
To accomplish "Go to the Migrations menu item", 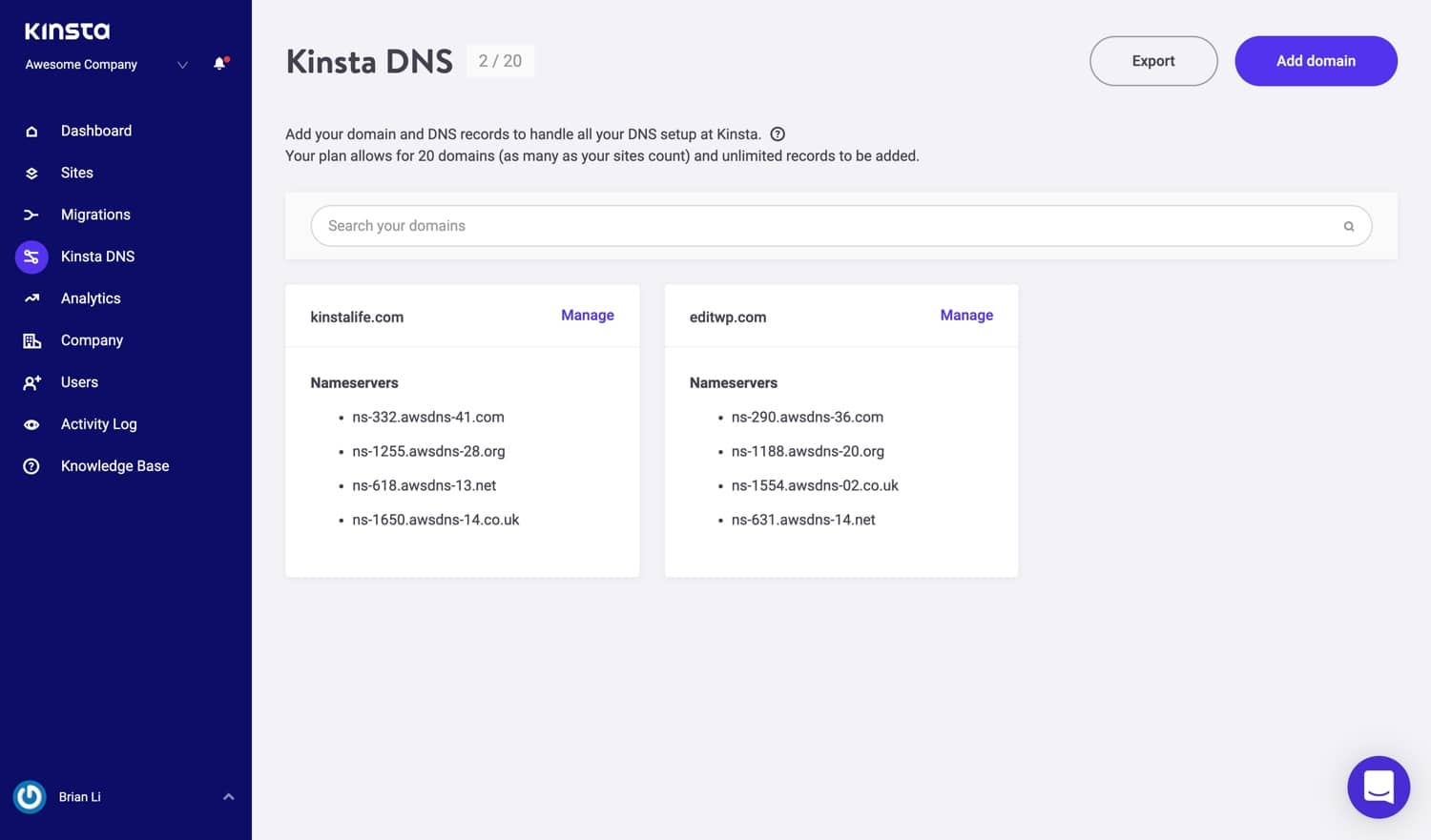I will tap(95, 215).
